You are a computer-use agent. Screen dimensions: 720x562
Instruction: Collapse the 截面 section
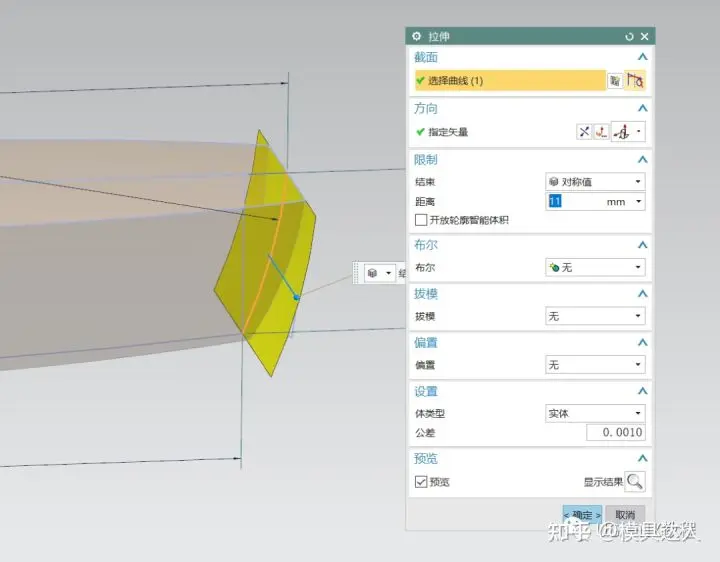pos(642,58)
